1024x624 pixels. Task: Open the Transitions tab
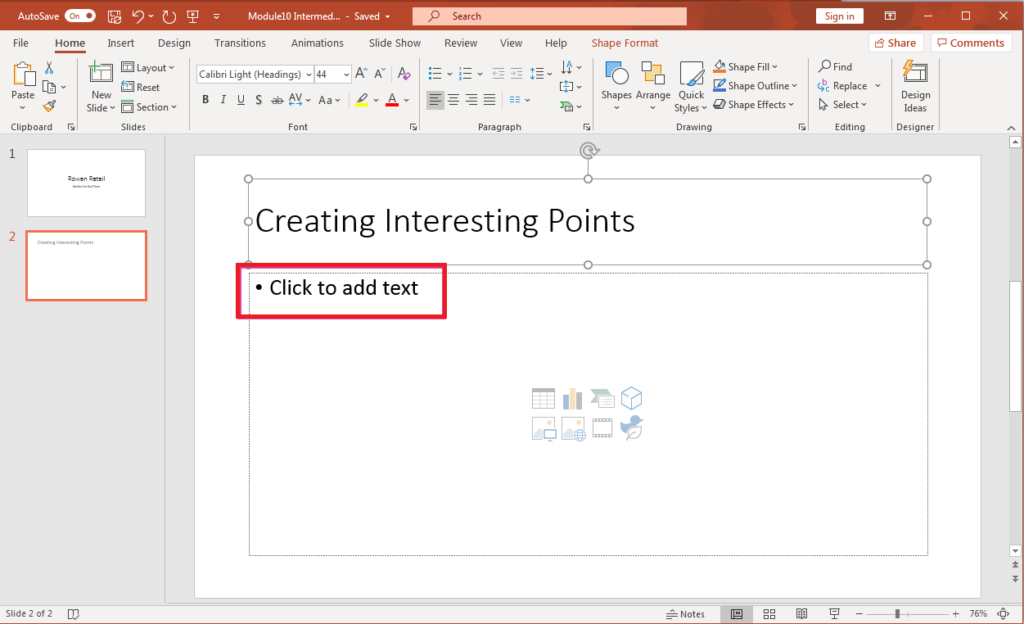pos(240,43)
